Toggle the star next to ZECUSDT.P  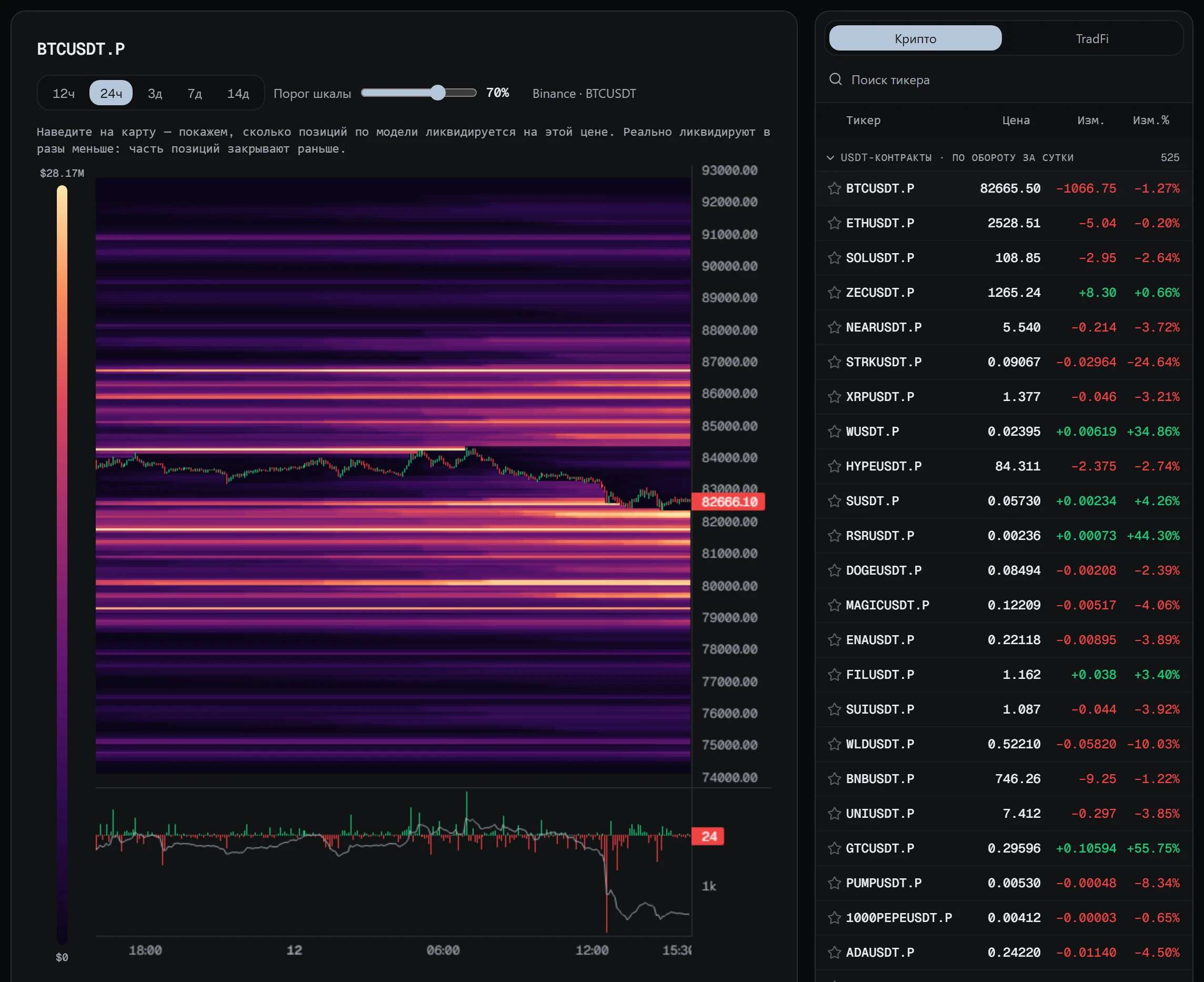834,293
